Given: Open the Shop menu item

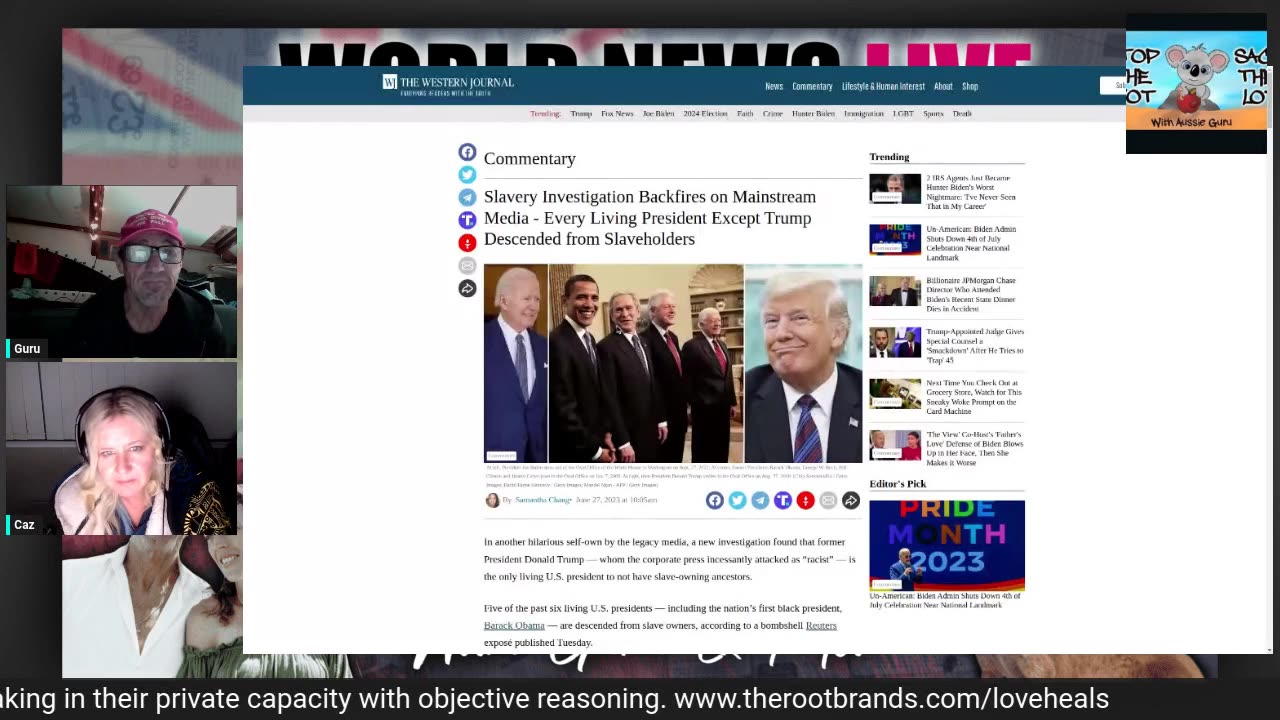Looking at the screenshot, I should pos(970,86).
